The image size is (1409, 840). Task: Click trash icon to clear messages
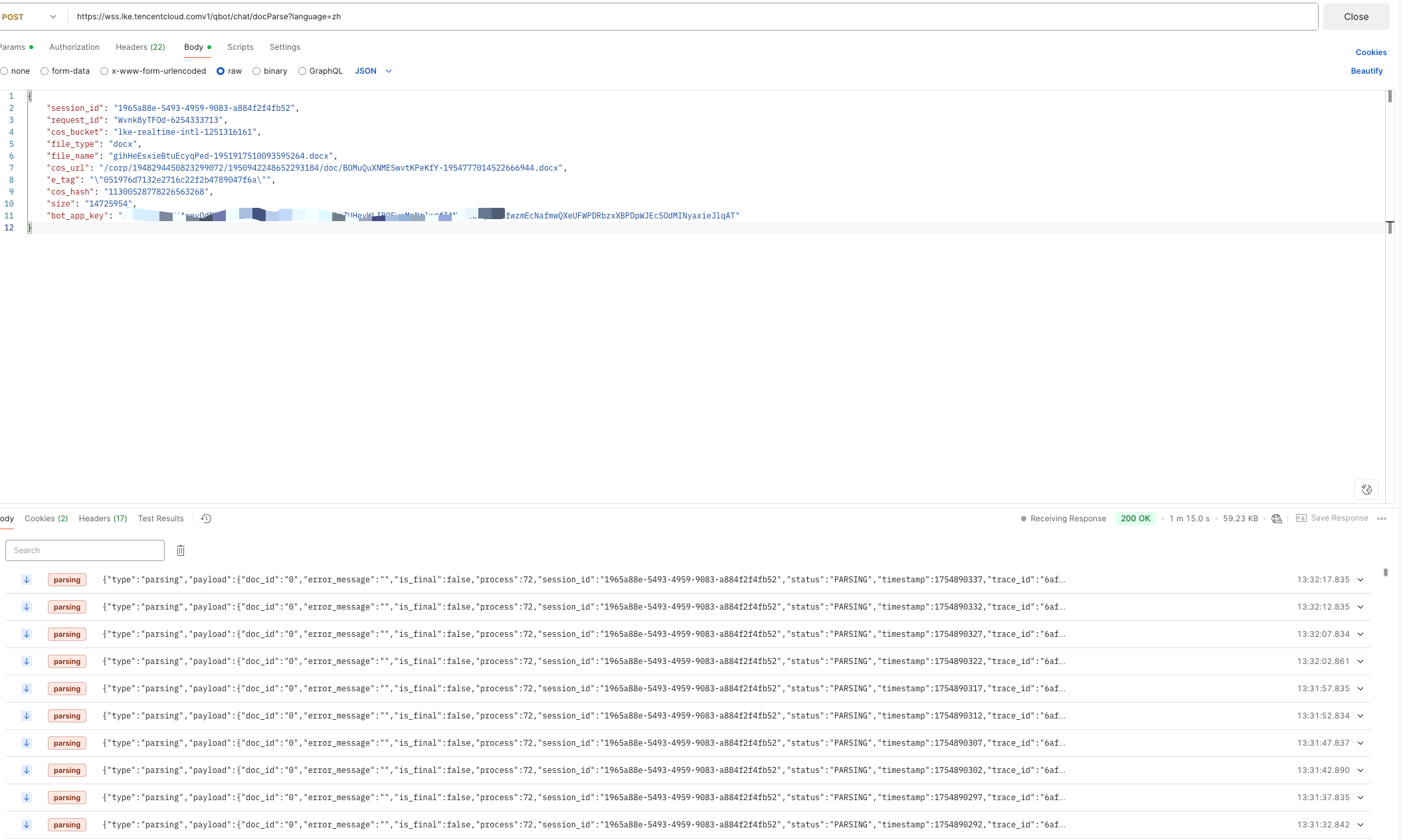(181, 550)
